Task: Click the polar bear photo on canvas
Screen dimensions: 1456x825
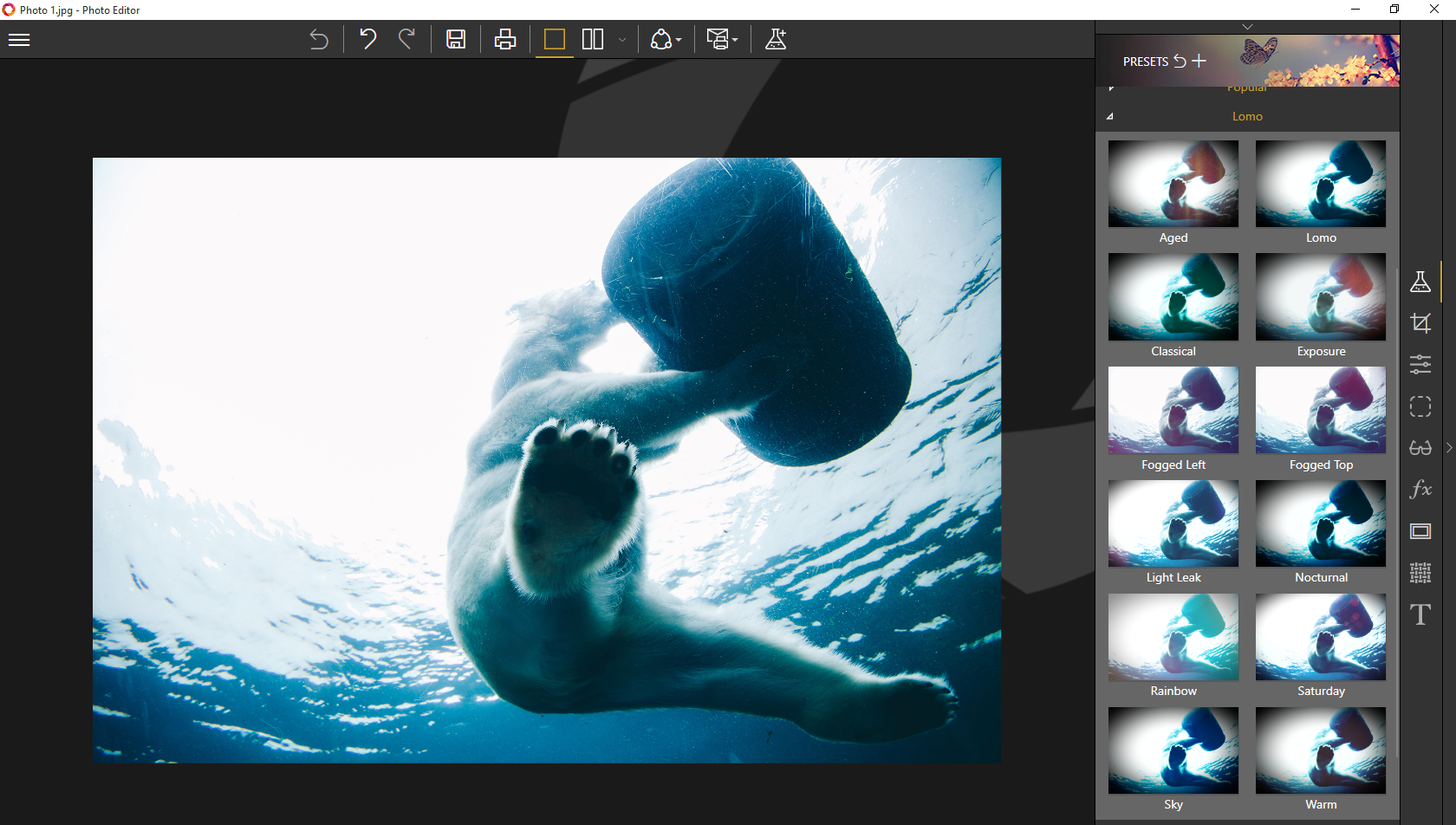Action: (x=547, y=460)
